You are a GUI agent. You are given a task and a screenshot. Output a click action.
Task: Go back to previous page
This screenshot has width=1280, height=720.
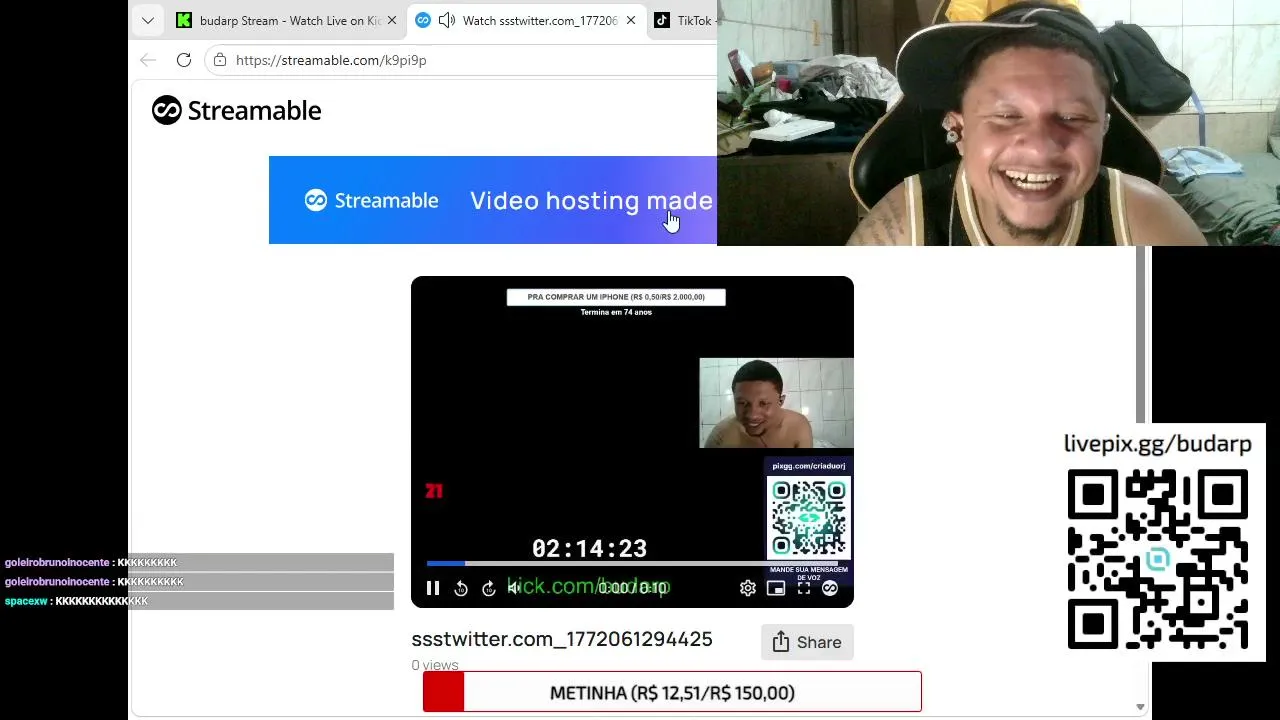(148, 60)
